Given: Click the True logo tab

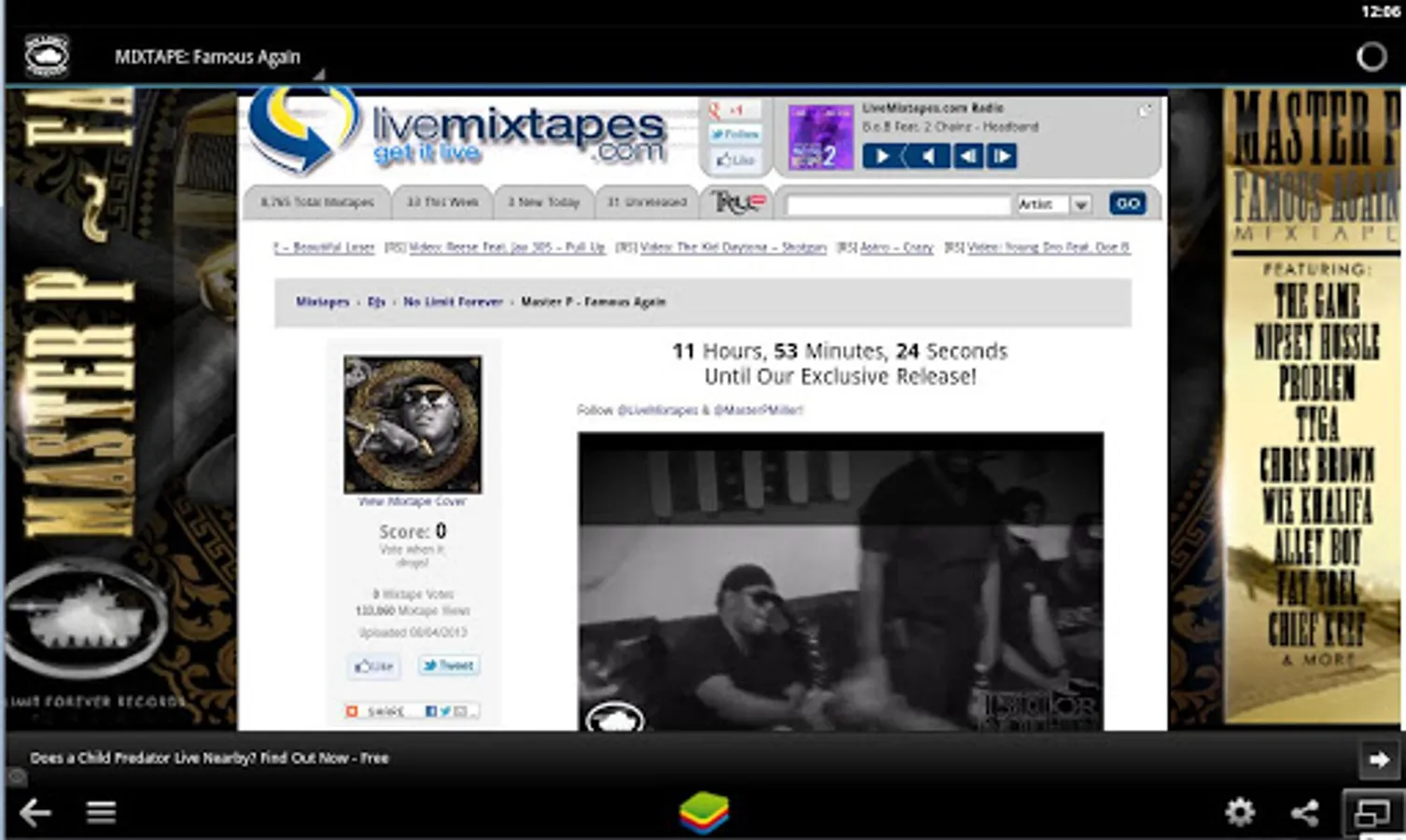Looking at the screenshot, I should pos(738,202).
